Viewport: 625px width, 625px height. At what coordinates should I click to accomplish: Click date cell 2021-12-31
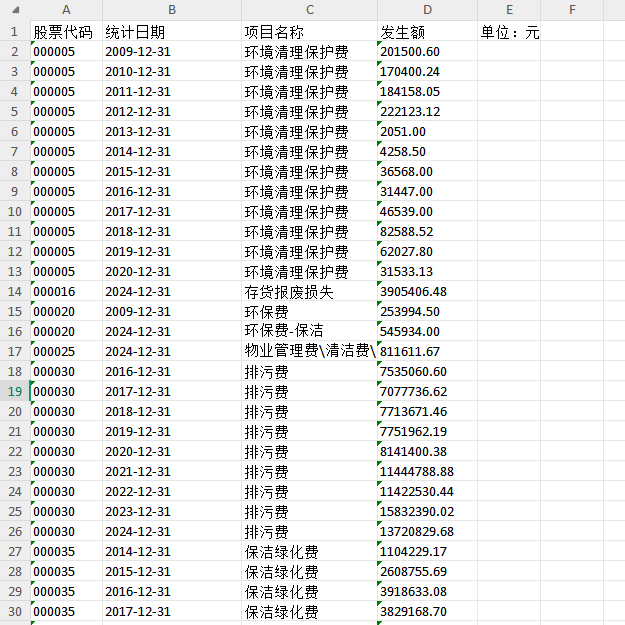click(x=172, y=471)
